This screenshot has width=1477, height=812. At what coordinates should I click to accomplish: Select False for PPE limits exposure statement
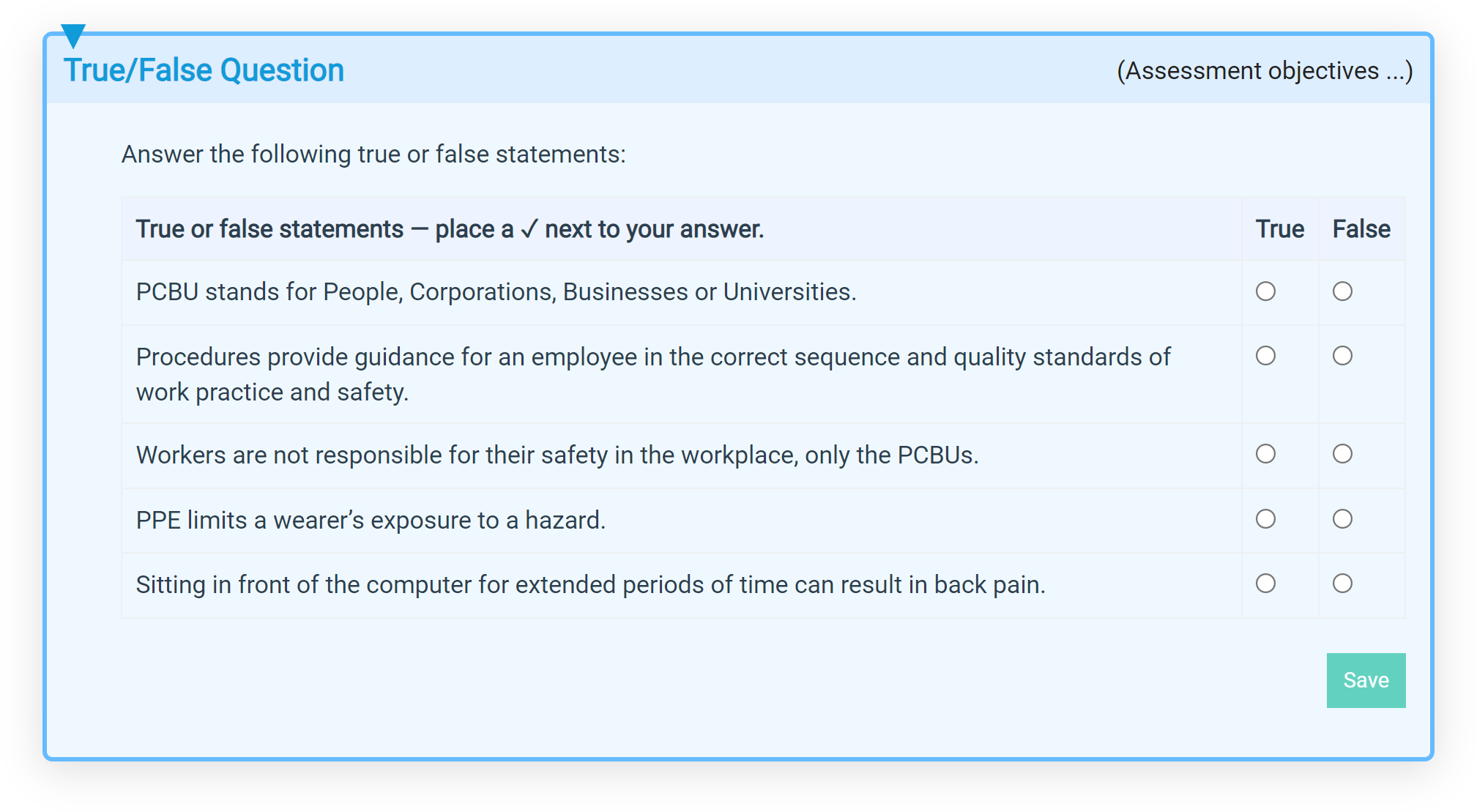point(1342,519)
